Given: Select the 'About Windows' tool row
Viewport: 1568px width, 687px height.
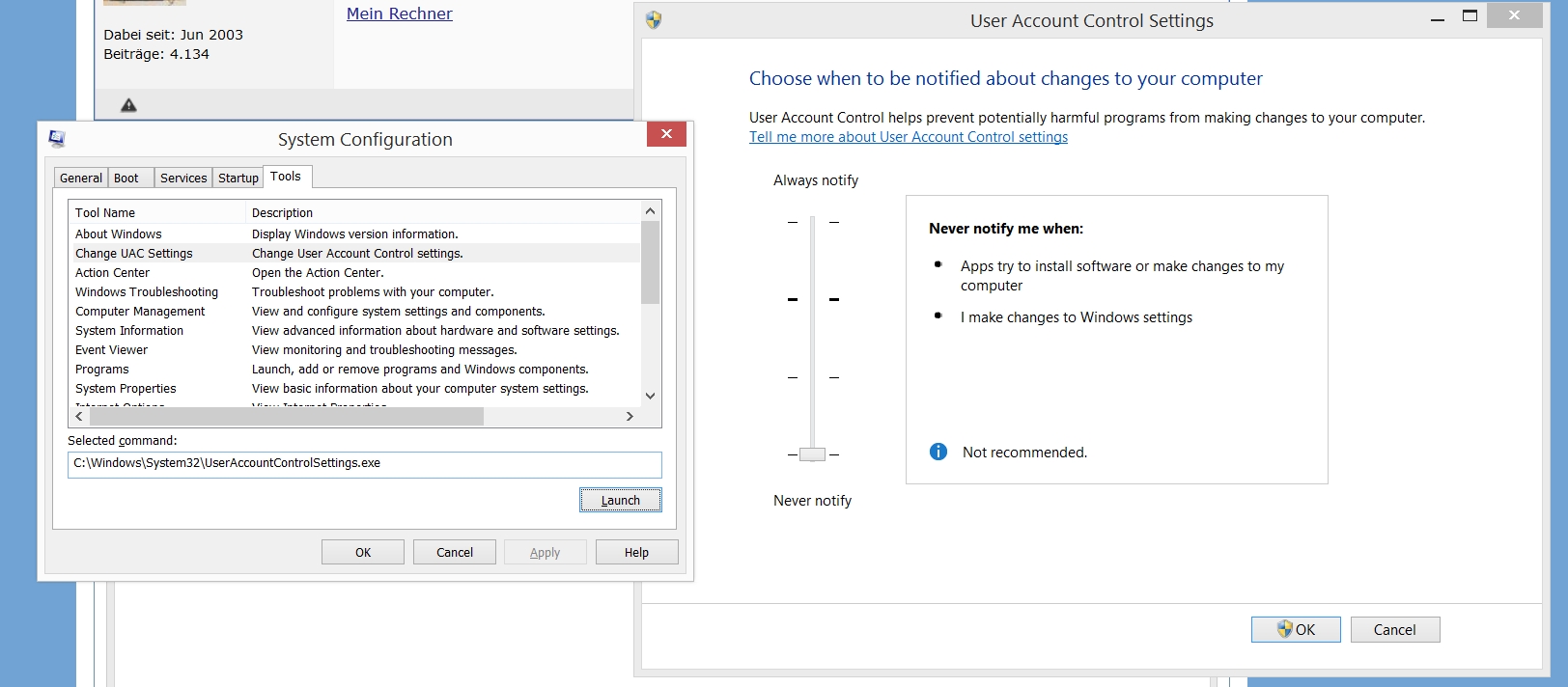Looking at the screenshot, I should (355, 234).
